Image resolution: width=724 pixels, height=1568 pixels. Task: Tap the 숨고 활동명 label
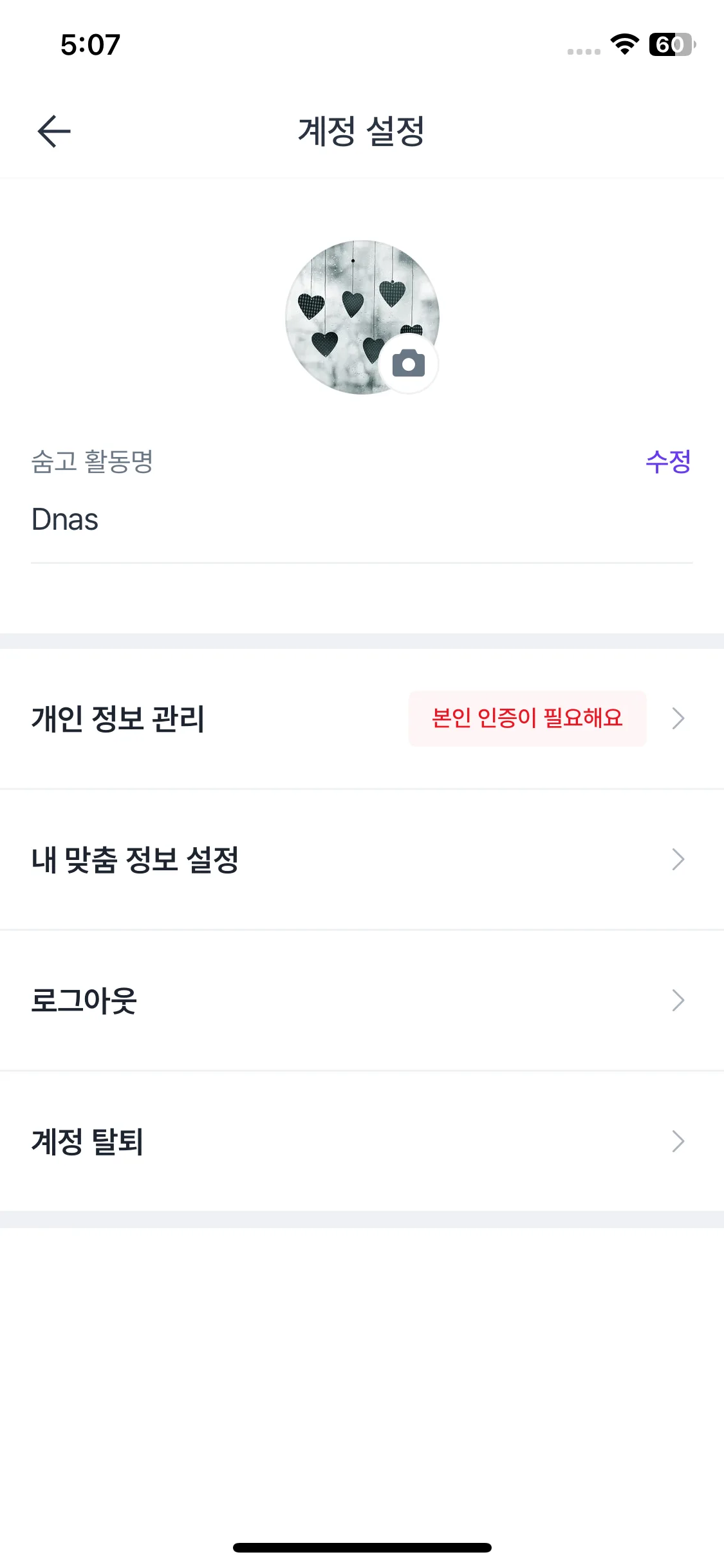click(x=92, y=462)
